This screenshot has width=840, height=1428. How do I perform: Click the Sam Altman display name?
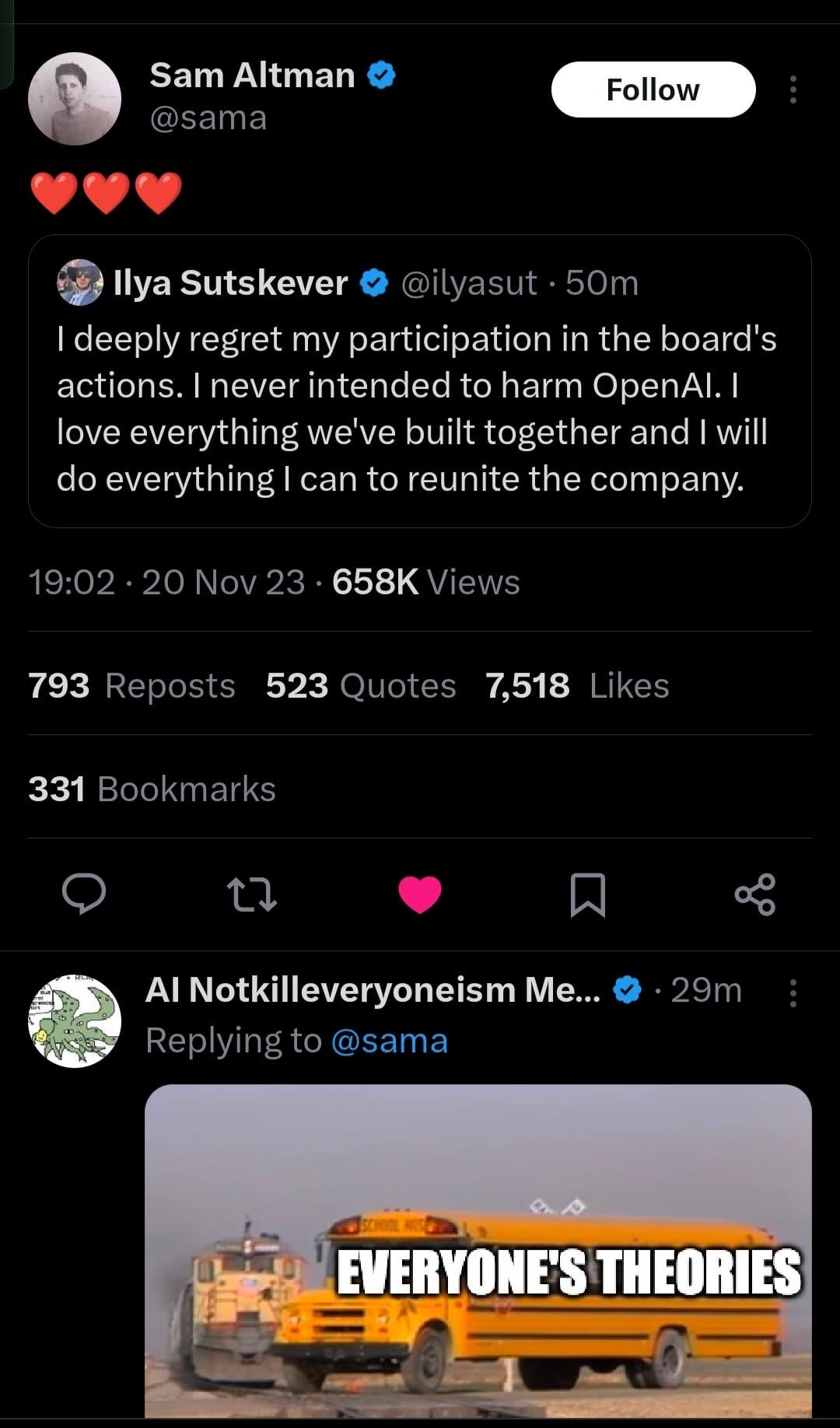[x=252, y=75]
